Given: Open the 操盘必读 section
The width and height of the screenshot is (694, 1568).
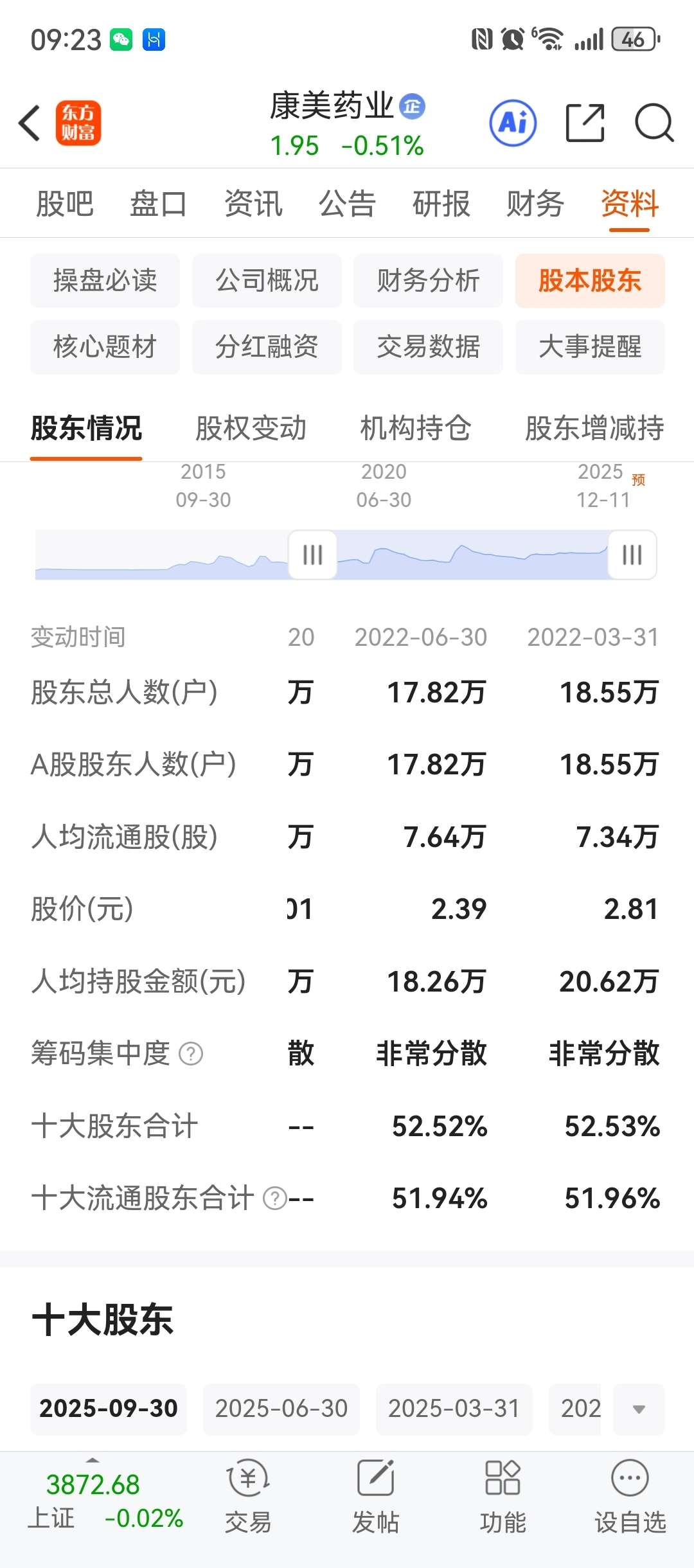Looking at the screenshot, I should [x=105, y=281].
